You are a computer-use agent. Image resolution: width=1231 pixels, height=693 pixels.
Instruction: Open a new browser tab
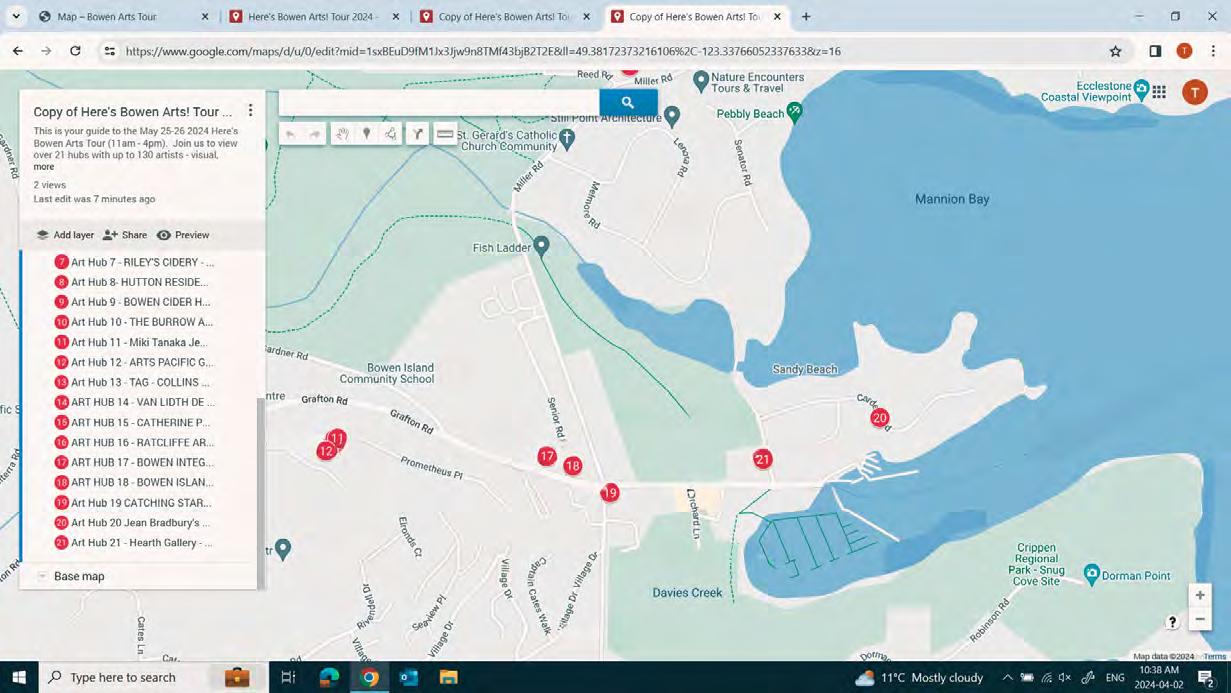coord(806,17)
